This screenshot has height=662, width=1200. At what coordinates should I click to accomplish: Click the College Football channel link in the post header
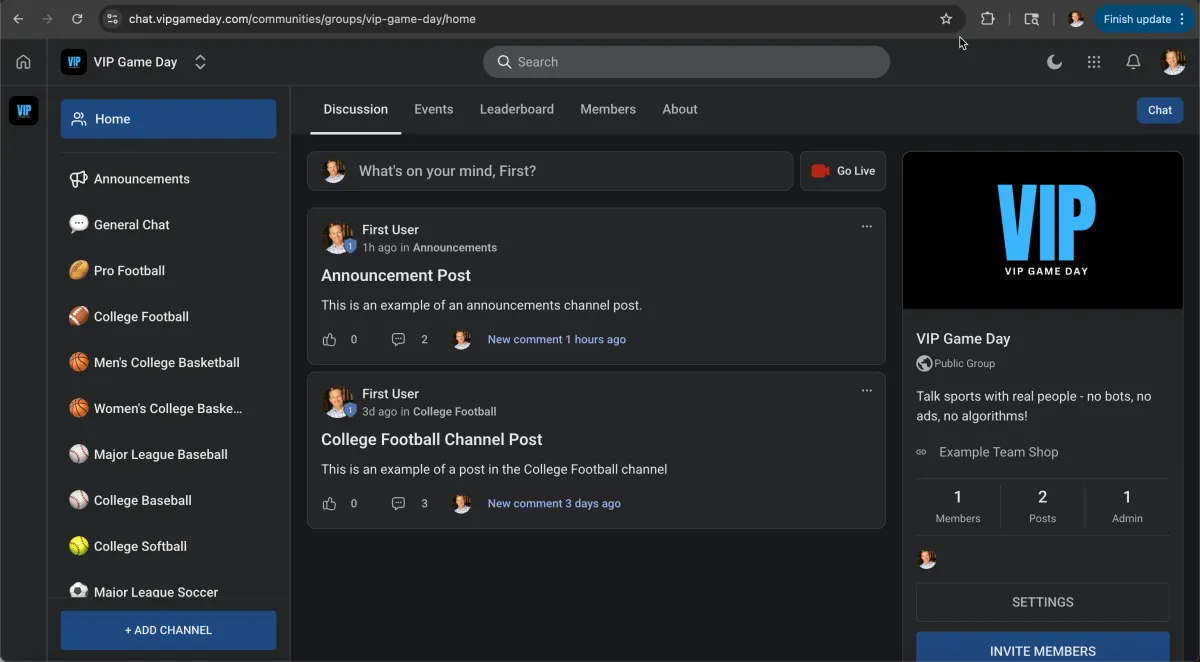coord(455,411)
